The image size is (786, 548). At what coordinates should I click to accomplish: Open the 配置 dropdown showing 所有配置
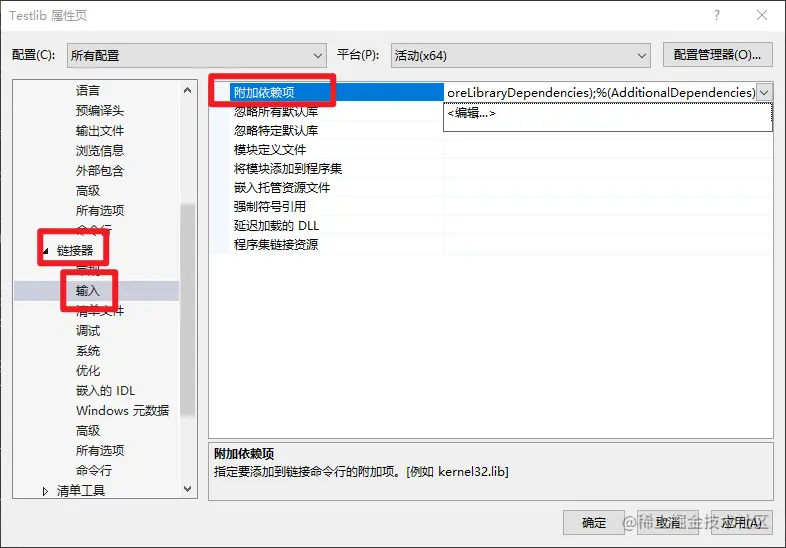point(196,55)
